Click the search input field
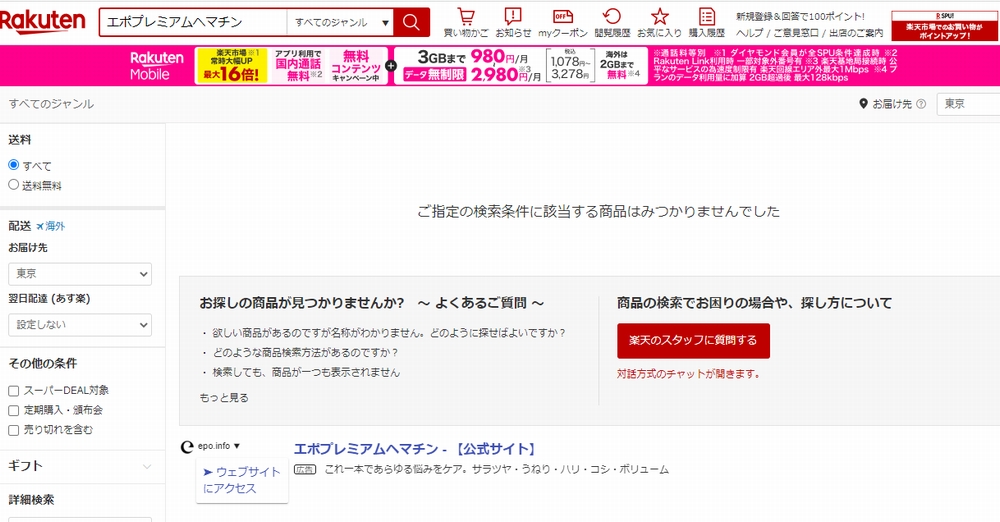1000x522 pixels. [193, 23]
